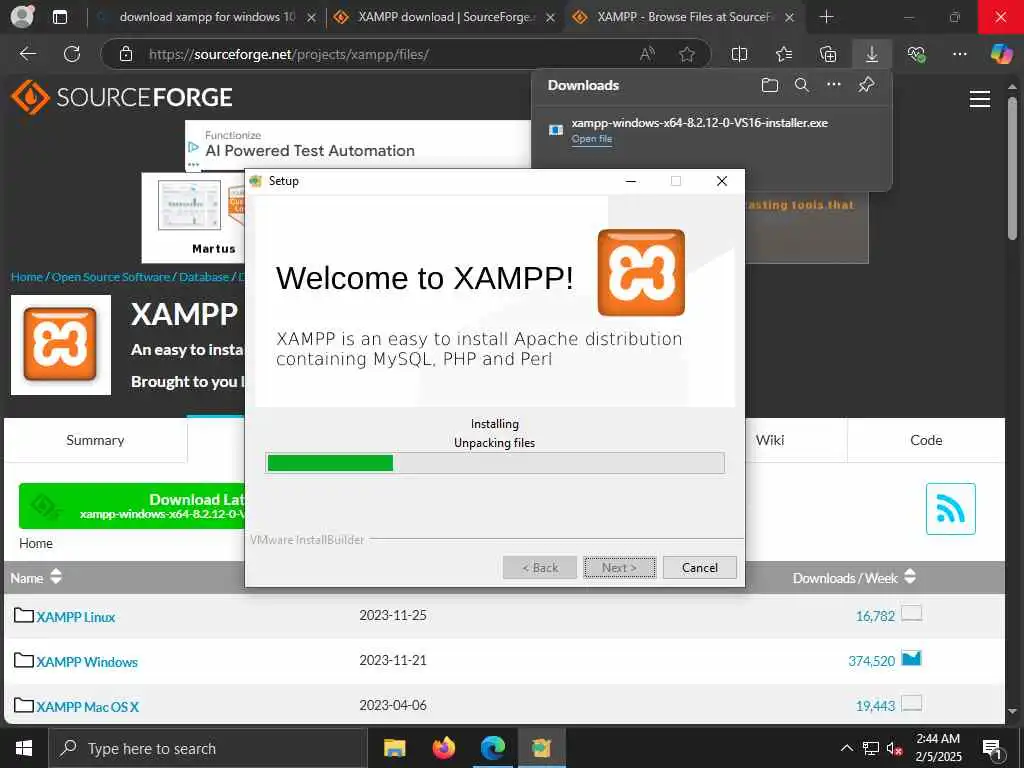Click Cancel in the Setup dialog

pos(699,568)
